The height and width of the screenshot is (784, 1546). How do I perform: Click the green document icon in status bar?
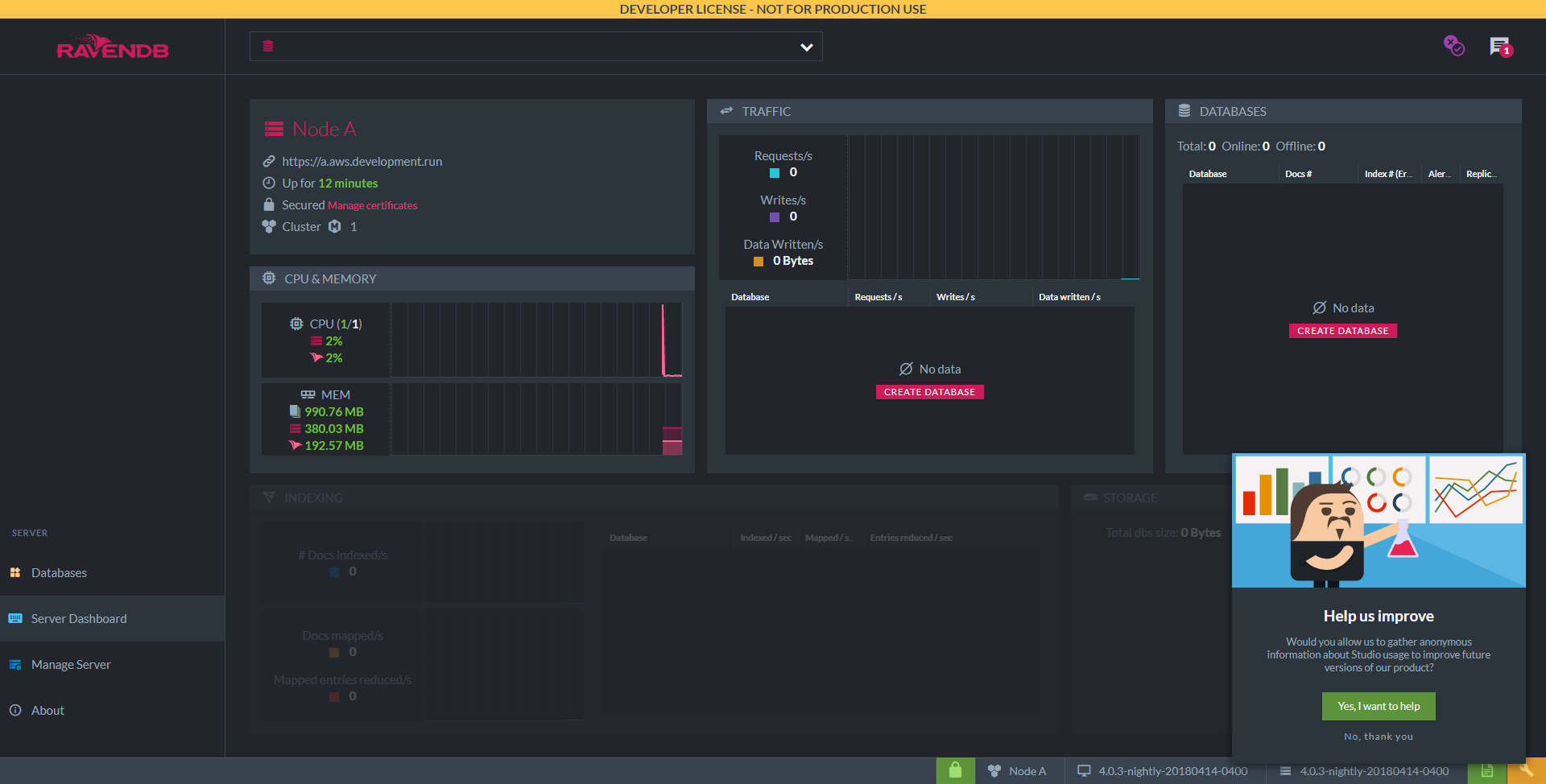1487,770
